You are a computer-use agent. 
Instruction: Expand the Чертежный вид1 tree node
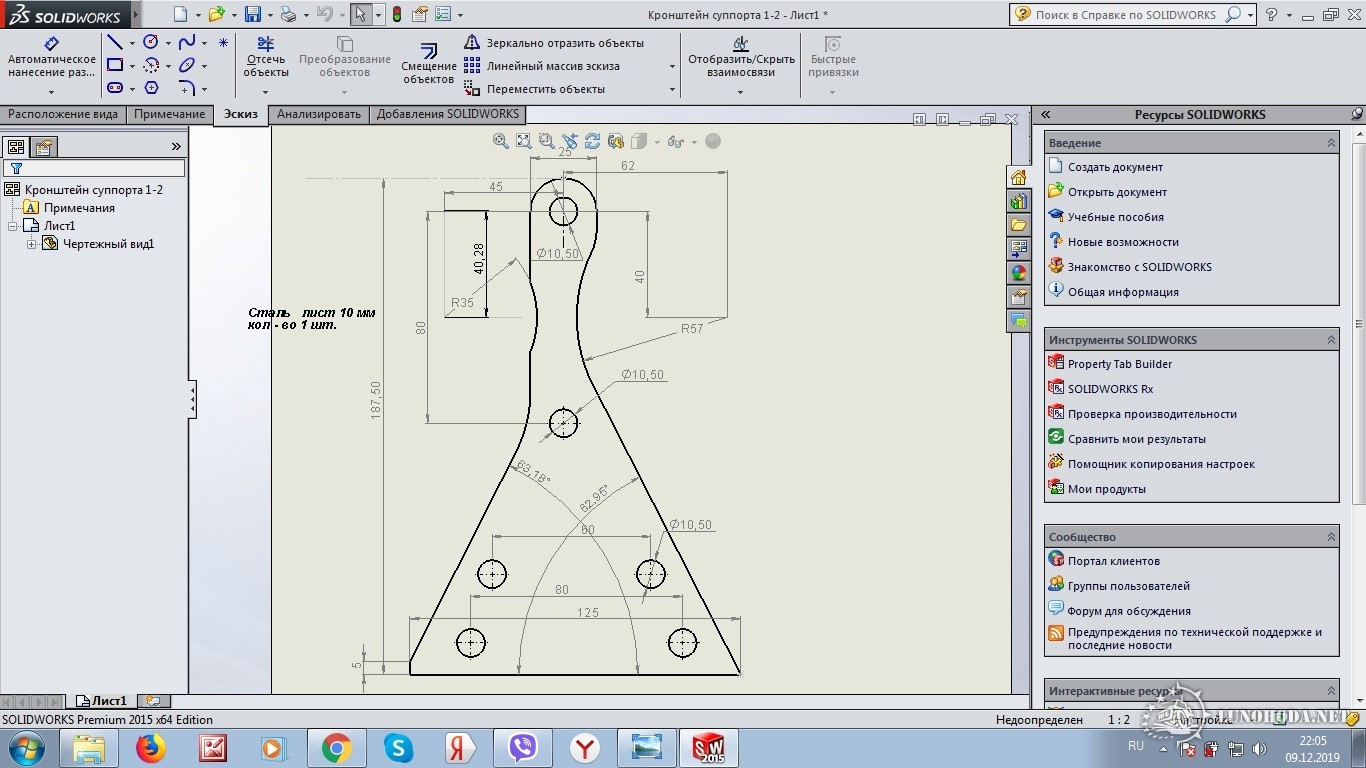(32, 244)
